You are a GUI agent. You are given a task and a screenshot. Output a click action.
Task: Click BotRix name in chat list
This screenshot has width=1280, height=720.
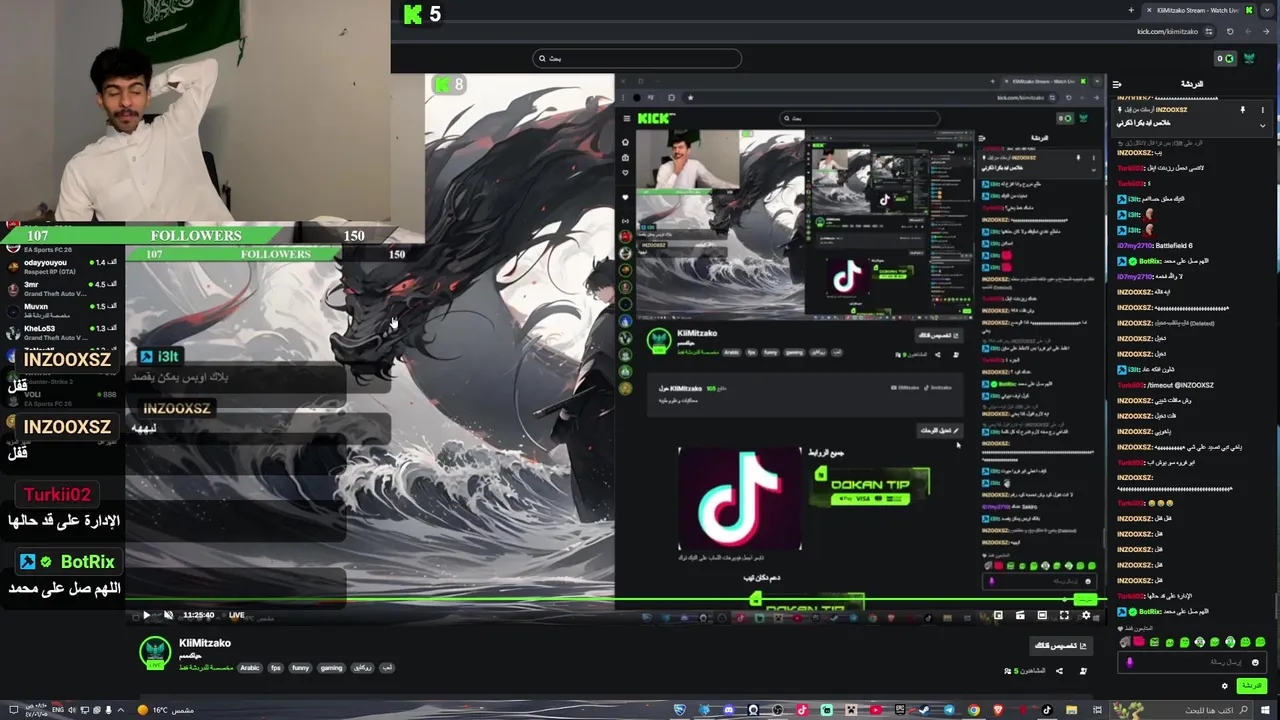click(x=1150, y=611)
